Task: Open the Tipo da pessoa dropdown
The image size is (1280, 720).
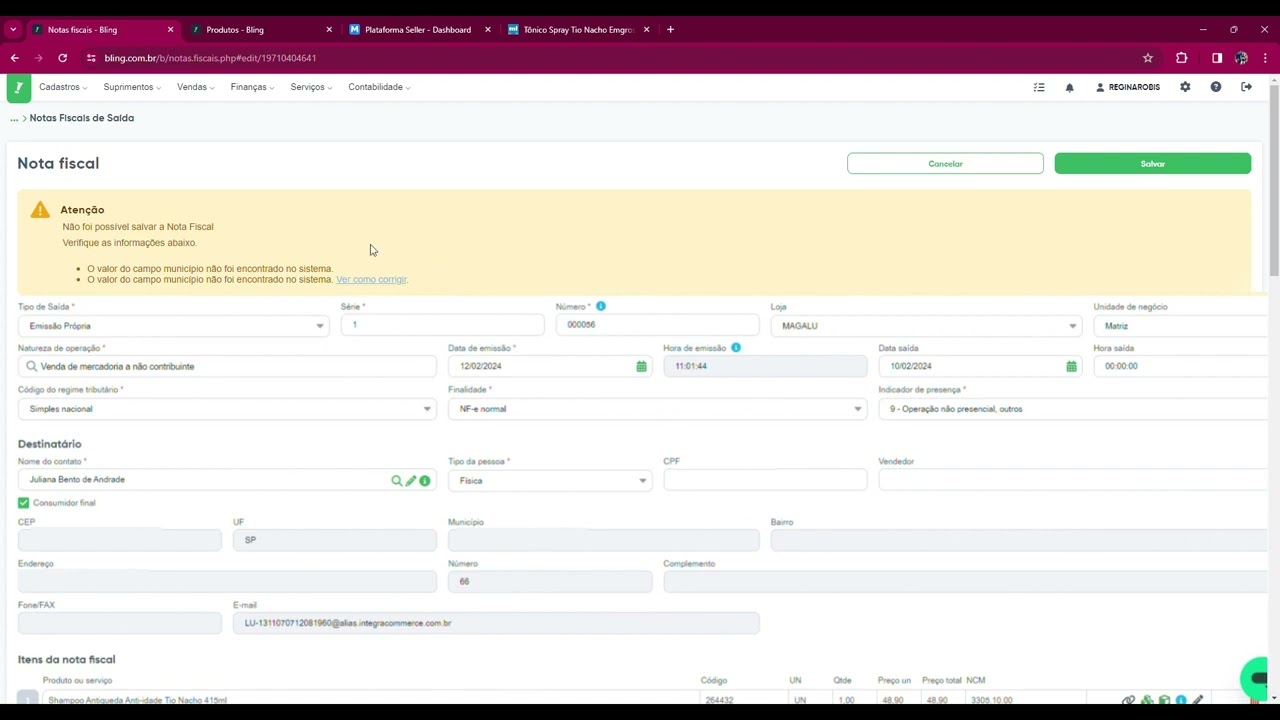Action: pyautogui.click(x=550, y=481)
